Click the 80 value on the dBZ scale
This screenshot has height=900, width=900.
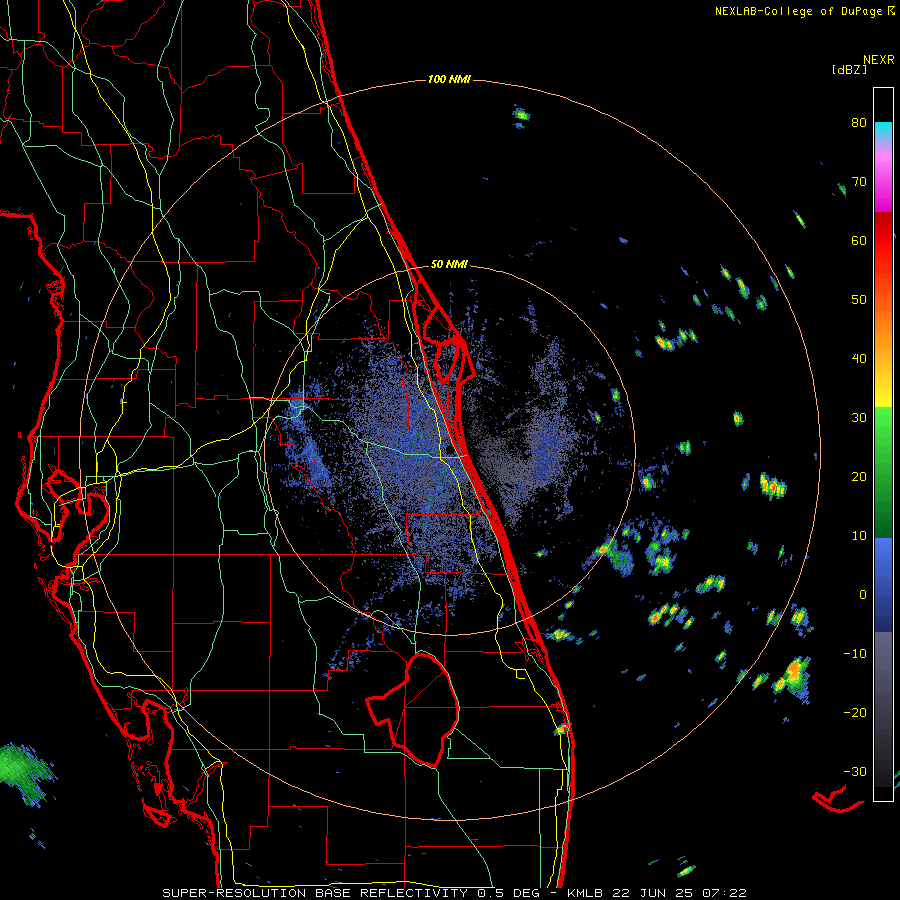[x=859, y=123]
